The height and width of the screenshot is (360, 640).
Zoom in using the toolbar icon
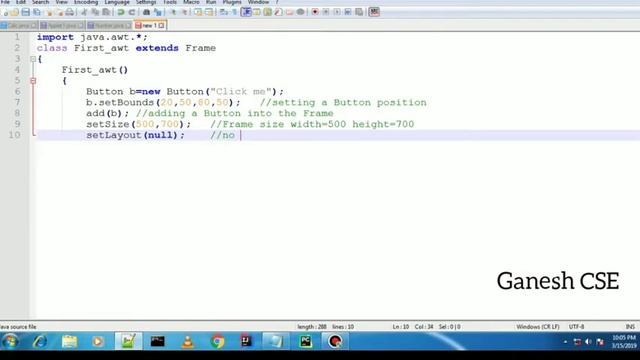tap(173, 12)
